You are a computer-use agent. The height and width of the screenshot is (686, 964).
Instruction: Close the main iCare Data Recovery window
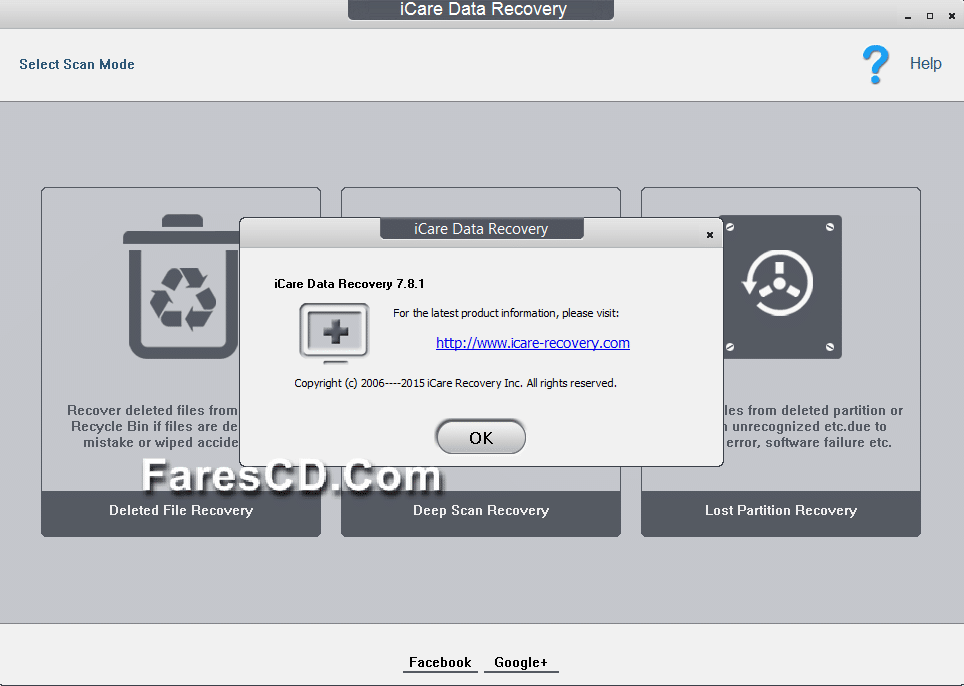(952, 17)
